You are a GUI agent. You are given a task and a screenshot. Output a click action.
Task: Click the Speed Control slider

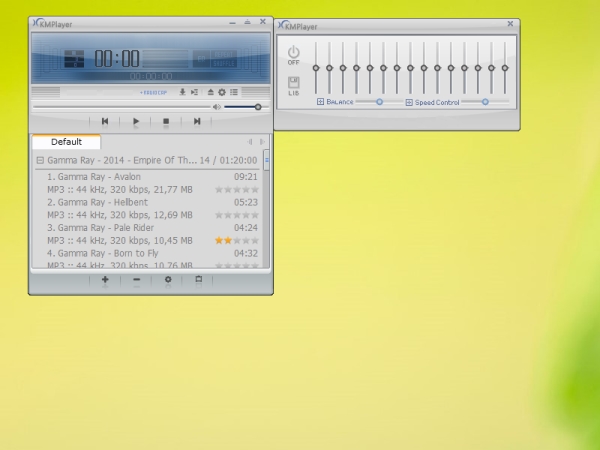coord(485,102)
